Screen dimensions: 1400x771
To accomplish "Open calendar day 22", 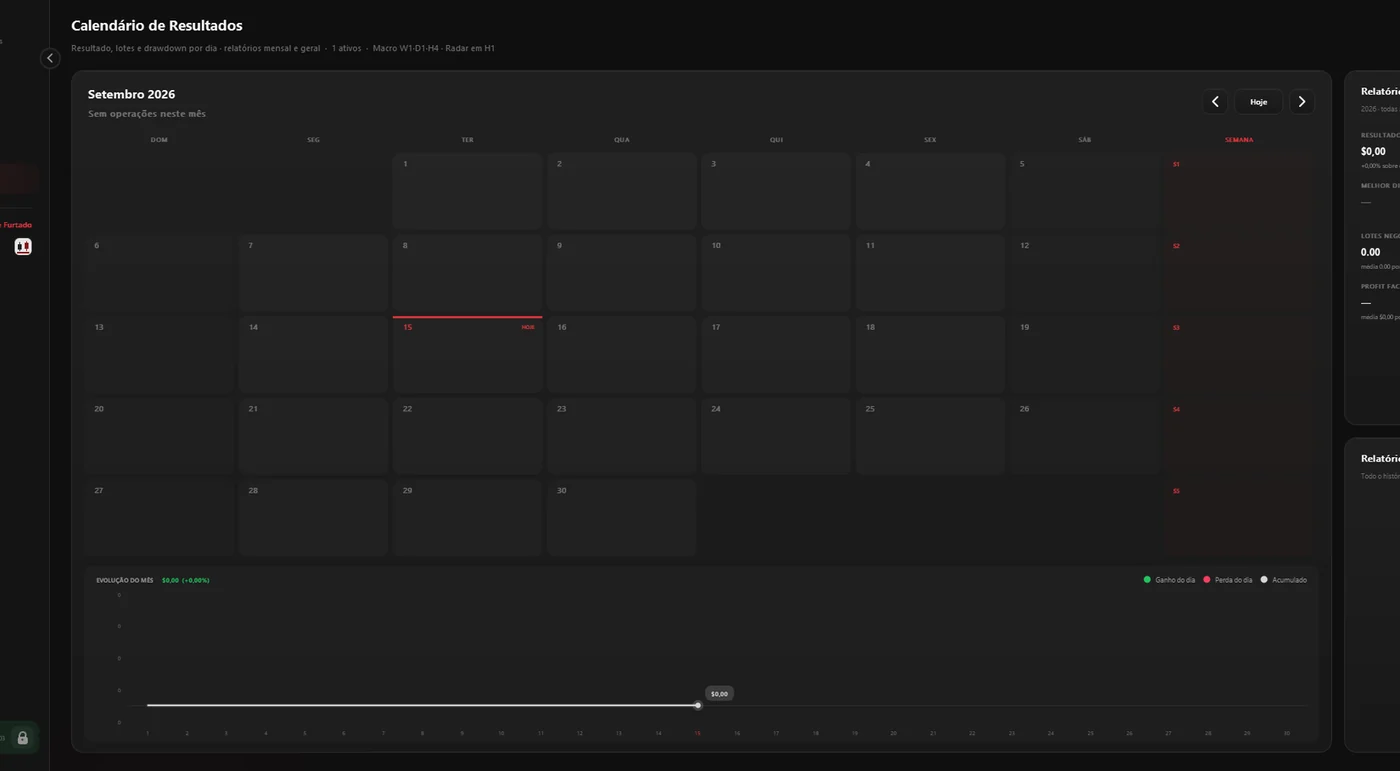I will 467,436.
